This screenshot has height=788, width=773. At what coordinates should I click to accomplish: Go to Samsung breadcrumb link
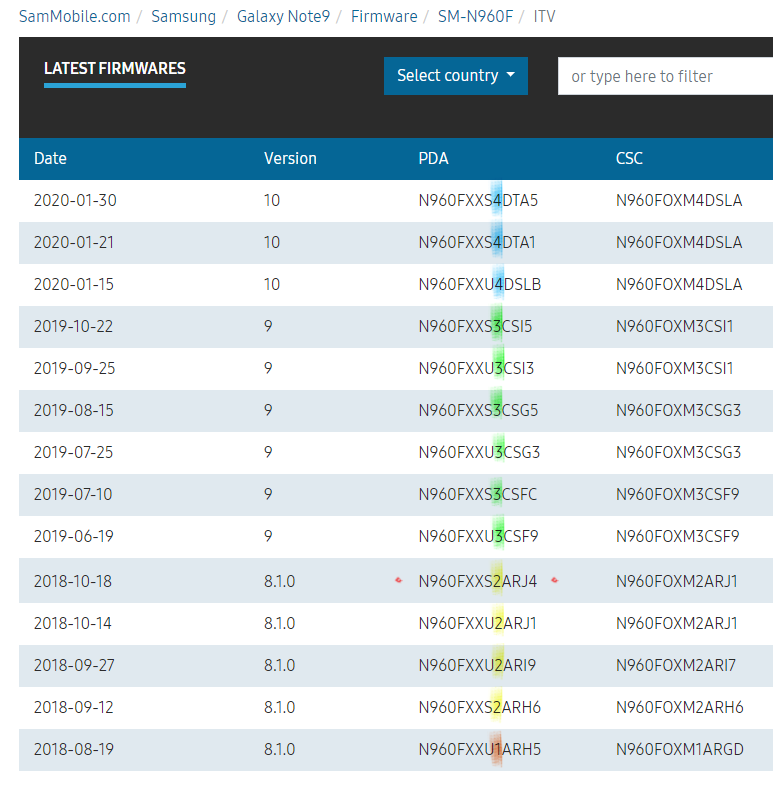point(183,17)
